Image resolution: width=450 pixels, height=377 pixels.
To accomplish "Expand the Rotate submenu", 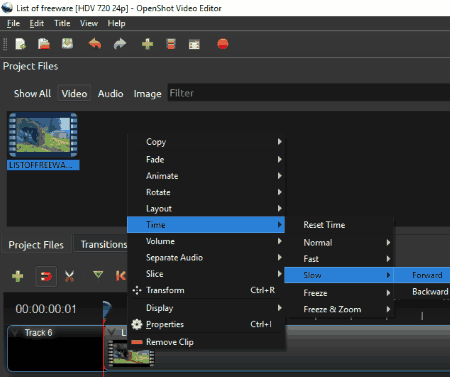I will tap(206, 192).
